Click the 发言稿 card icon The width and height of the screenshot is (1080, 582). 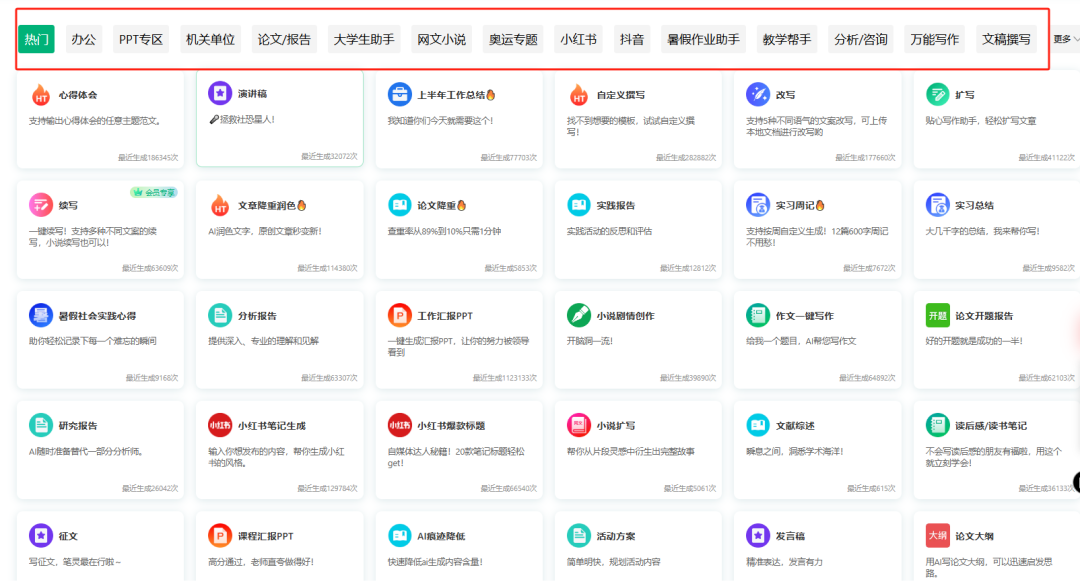pyautogui.click(x=759, y=534)
